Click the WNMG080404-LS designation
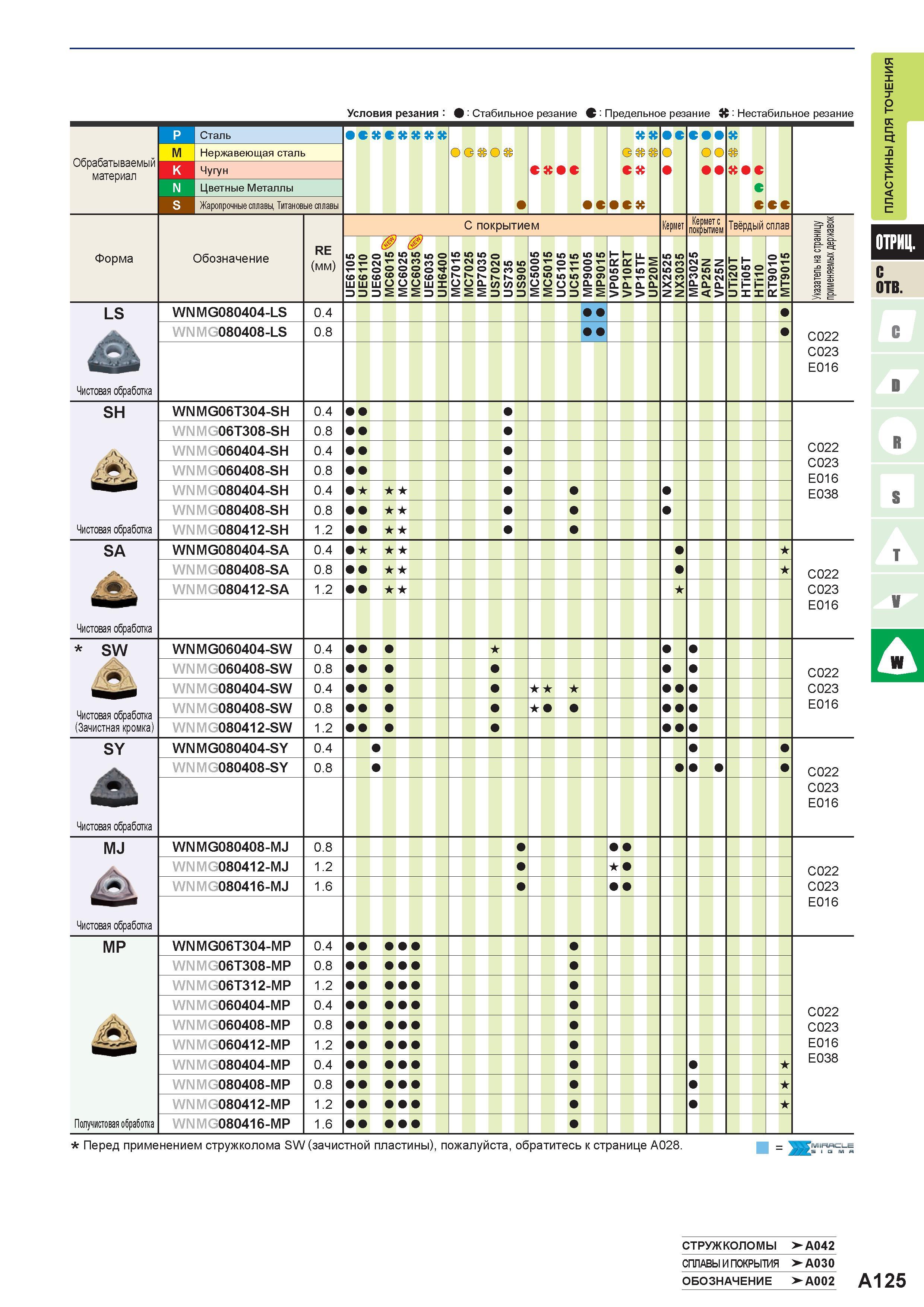This screenshot has height=1307, width=924. (x=230, y=313)
